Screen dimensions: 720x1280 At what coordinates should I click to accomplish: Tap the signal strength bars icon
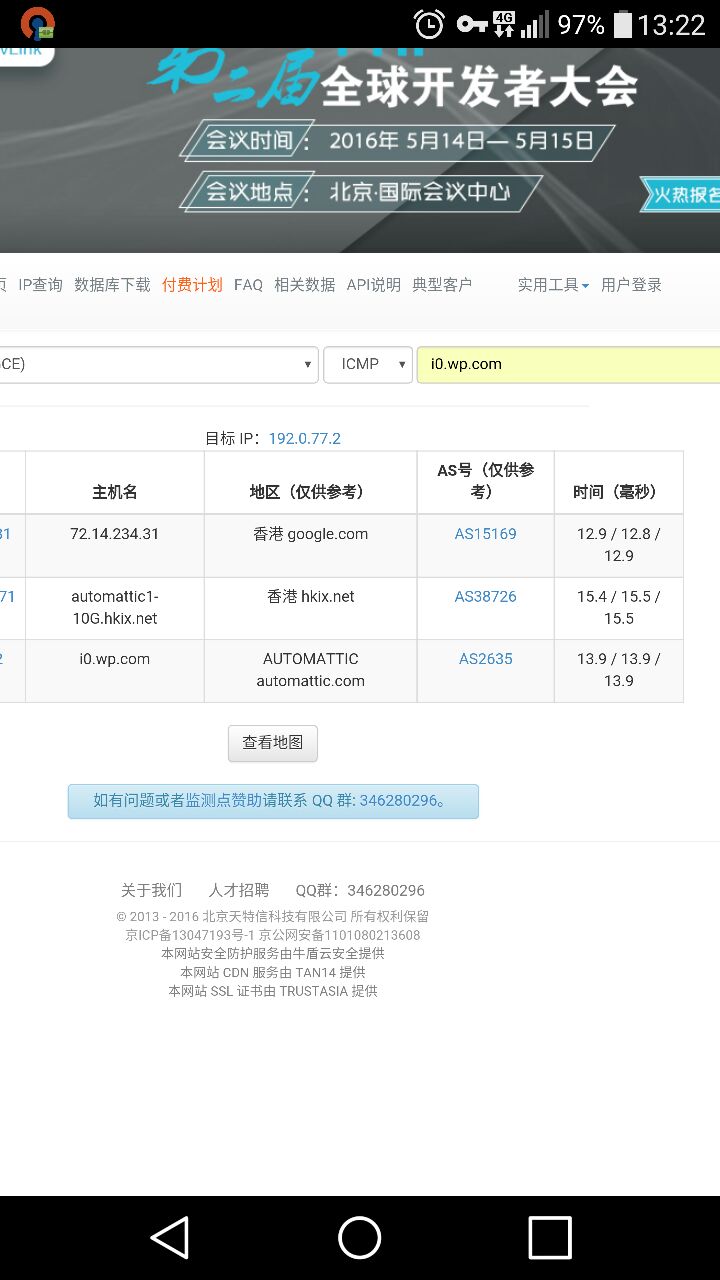point(535,24)
